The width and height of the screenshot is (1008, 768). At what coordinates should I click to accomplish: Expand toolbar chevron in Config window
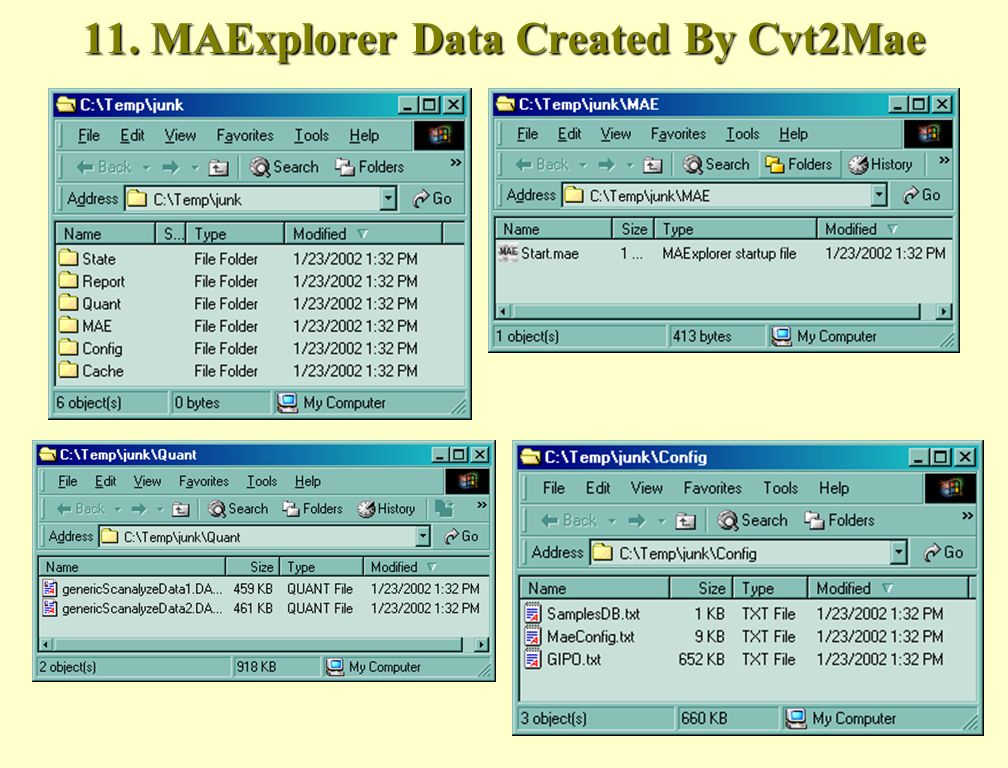(967, 515)
